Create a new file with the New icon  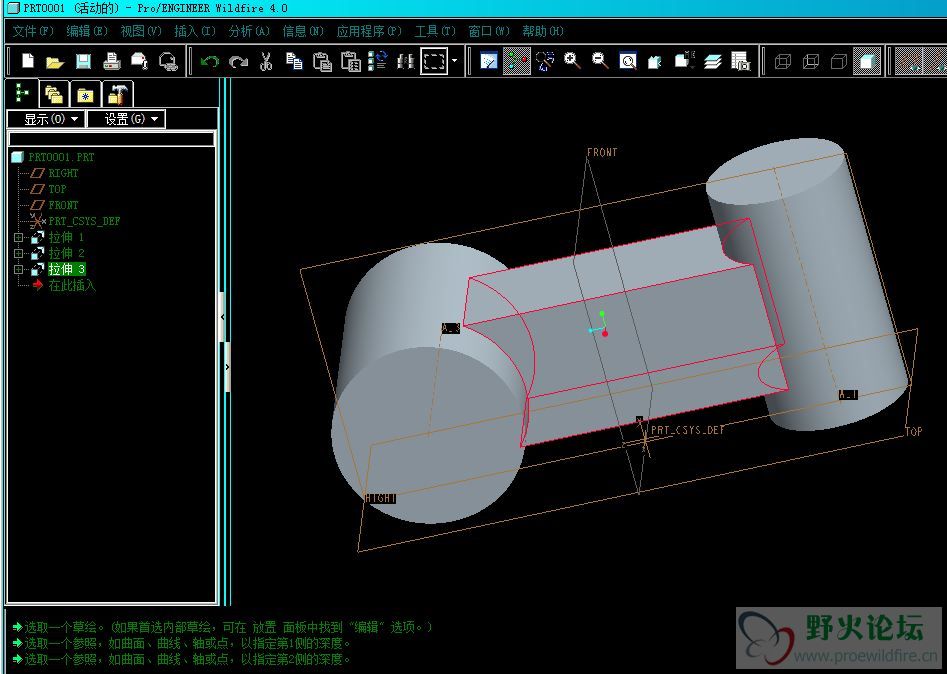pyautogui.click(x=28, y=61)
